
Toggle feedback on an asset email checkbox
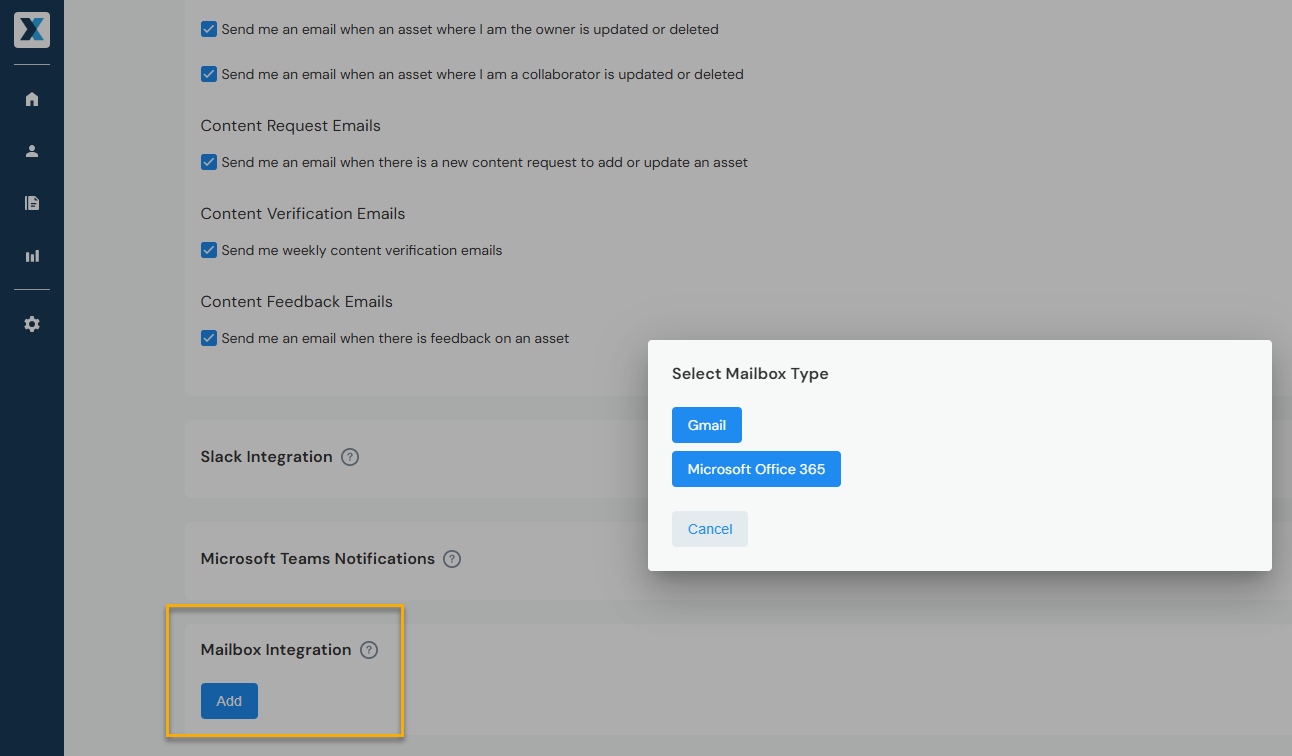[x=209, y=338]
